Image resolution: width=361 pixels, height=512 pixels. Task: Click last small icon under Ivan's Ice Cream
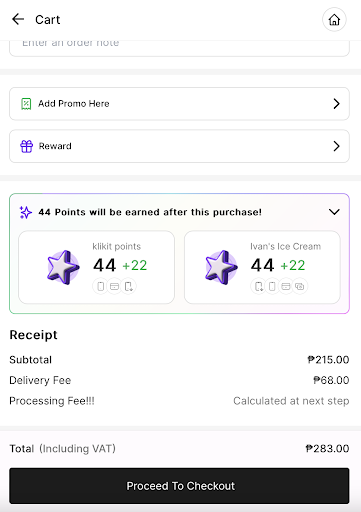point(300,286)
